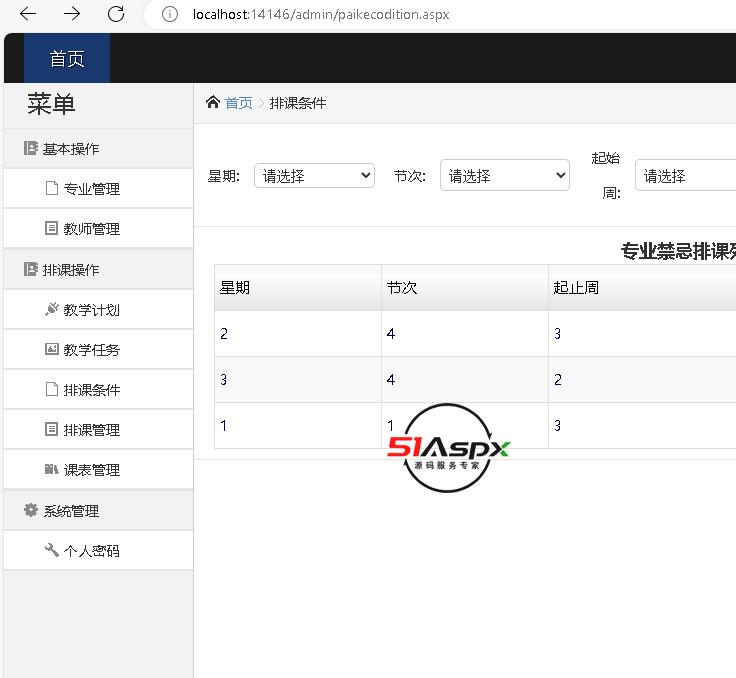This screenshot has height=678, width=736.
Task: Click the 教学计划 plug icon
Action: click(52, 310)
